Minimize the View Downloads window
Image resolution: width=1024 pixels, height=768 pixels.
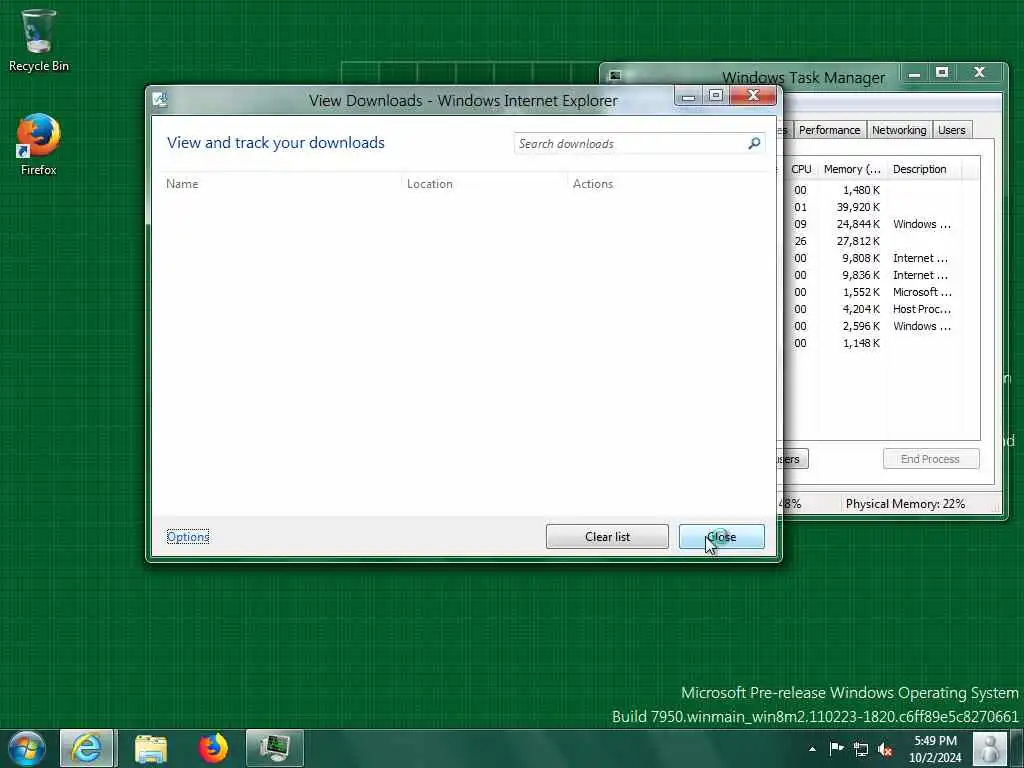688,97
